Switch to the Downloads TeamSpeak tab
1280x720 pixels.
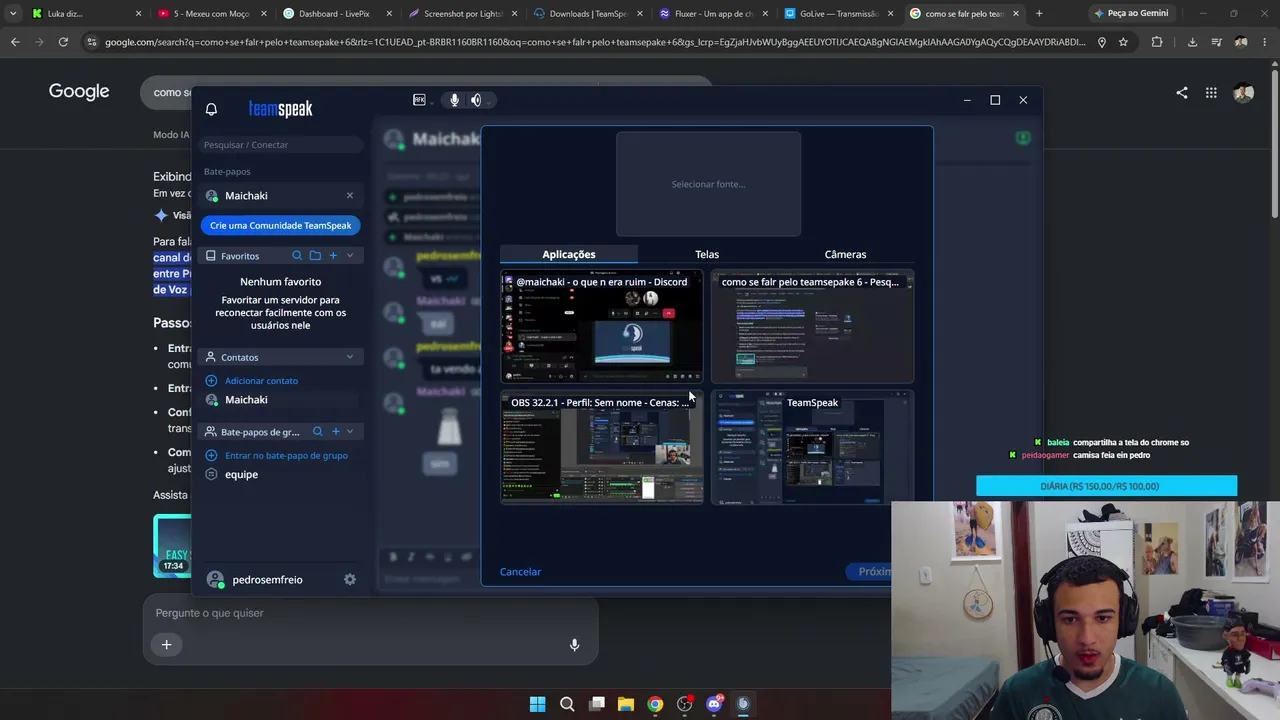[588, 14]
